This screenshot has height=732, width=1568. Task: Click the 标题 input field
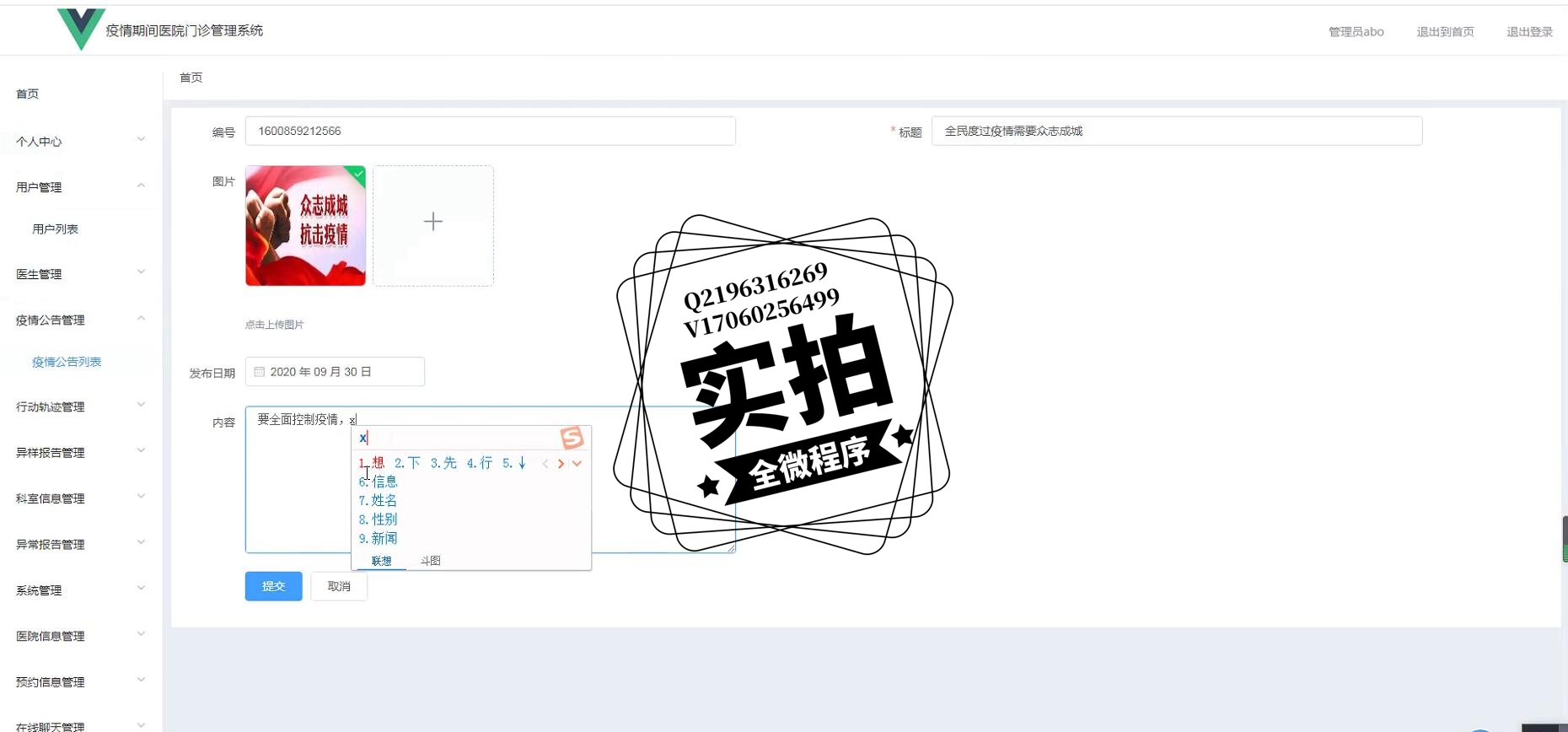click(x=1177, y=131)
